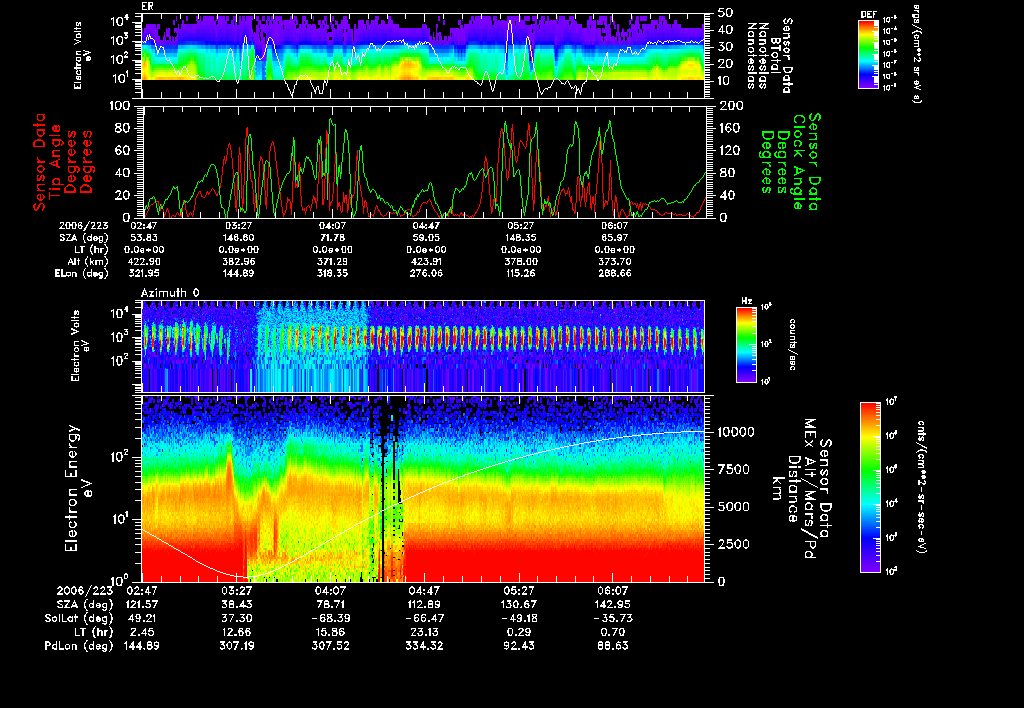The height and width of the screenshot is (708, 1024).
Task: Click the ER energy spectrogram panel
Action: [423, 56]
